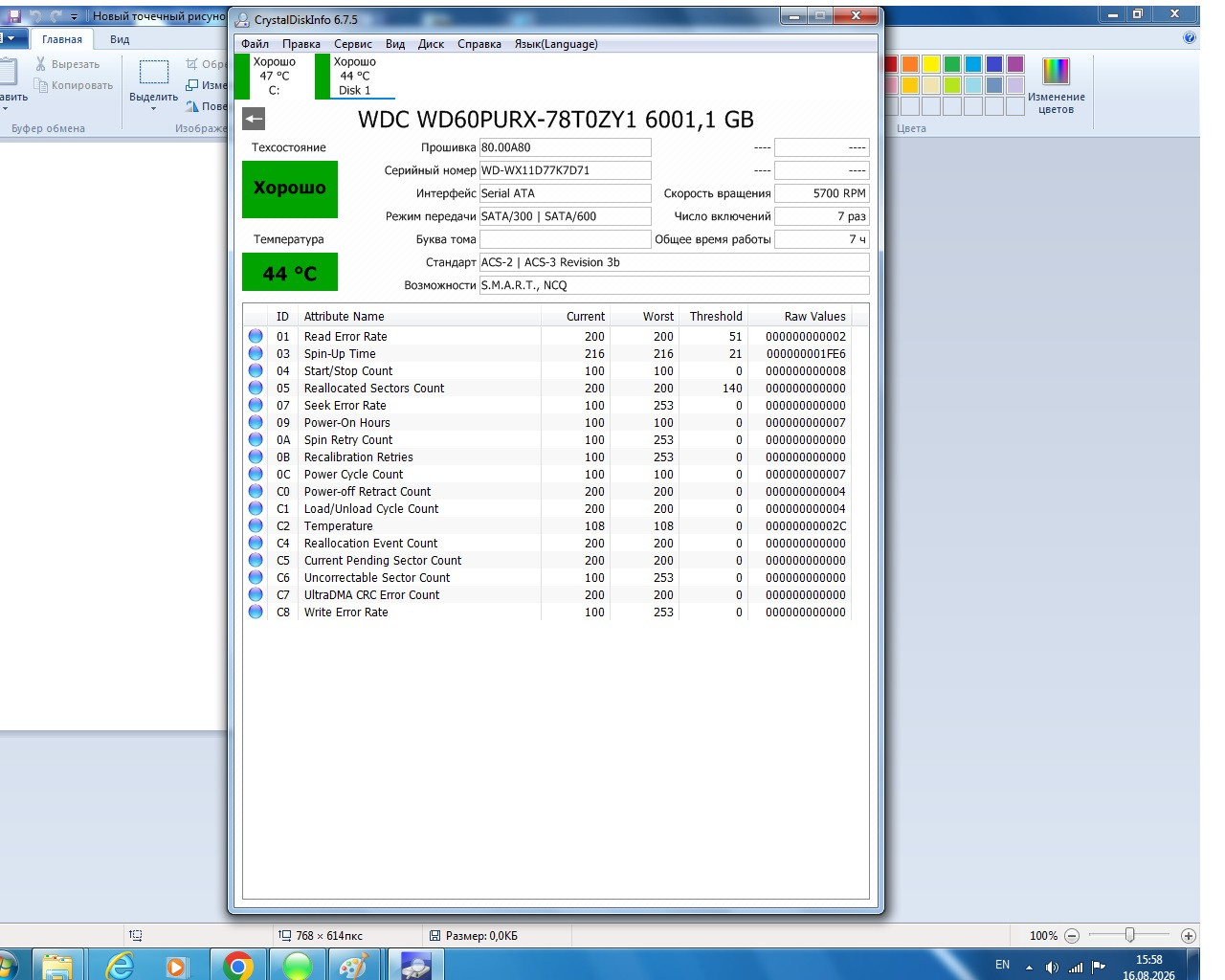Click status orb for UltraDMA CRC Error Count

tap(256, 594)
